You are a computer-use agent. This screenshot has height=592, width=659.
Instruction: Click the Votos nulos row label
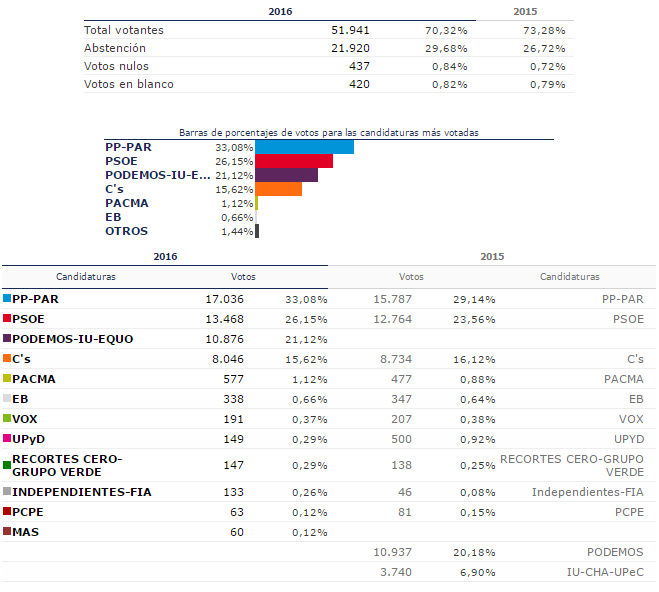(116, 66)
